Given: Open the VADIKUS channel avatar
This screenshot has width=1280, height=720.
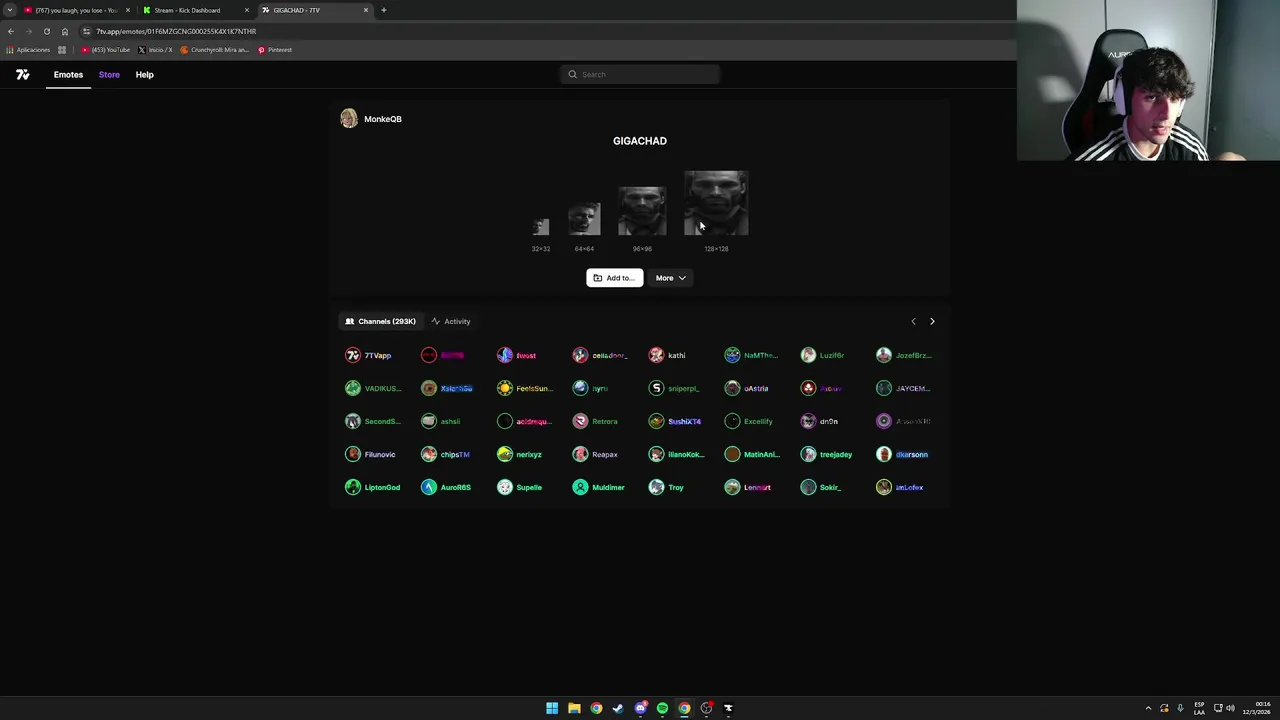Looking at the screenshot, I should click(352, 388).
